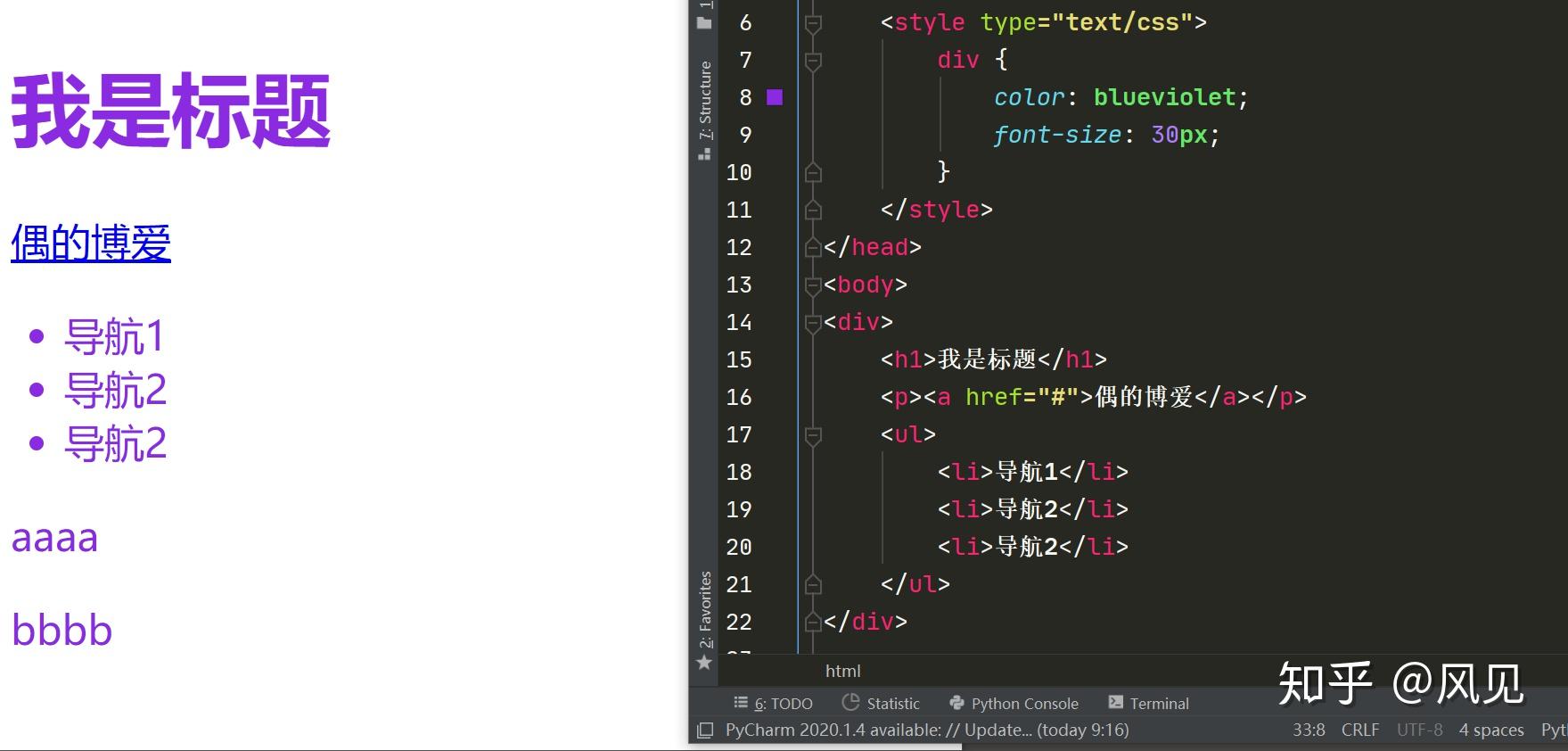Collapse the ul element fold on line 17
The image size is (1568, 751).
(813, 435)
